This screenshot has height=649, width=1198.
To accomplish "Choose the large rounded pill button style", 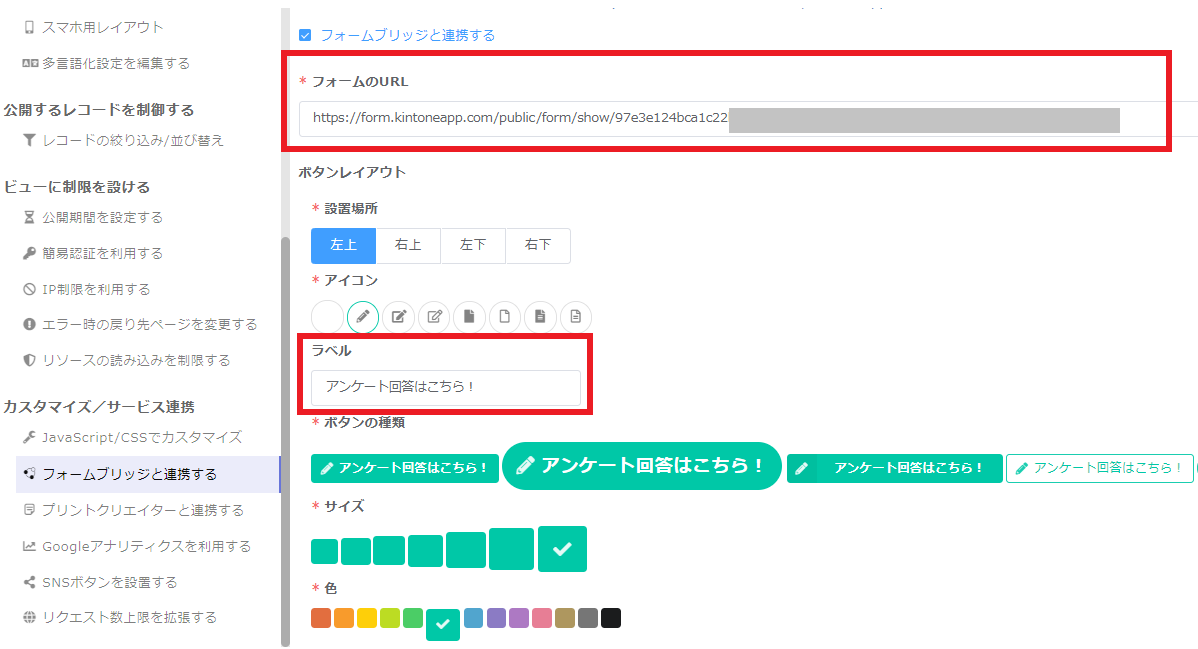I will click(x=641, y=466).
